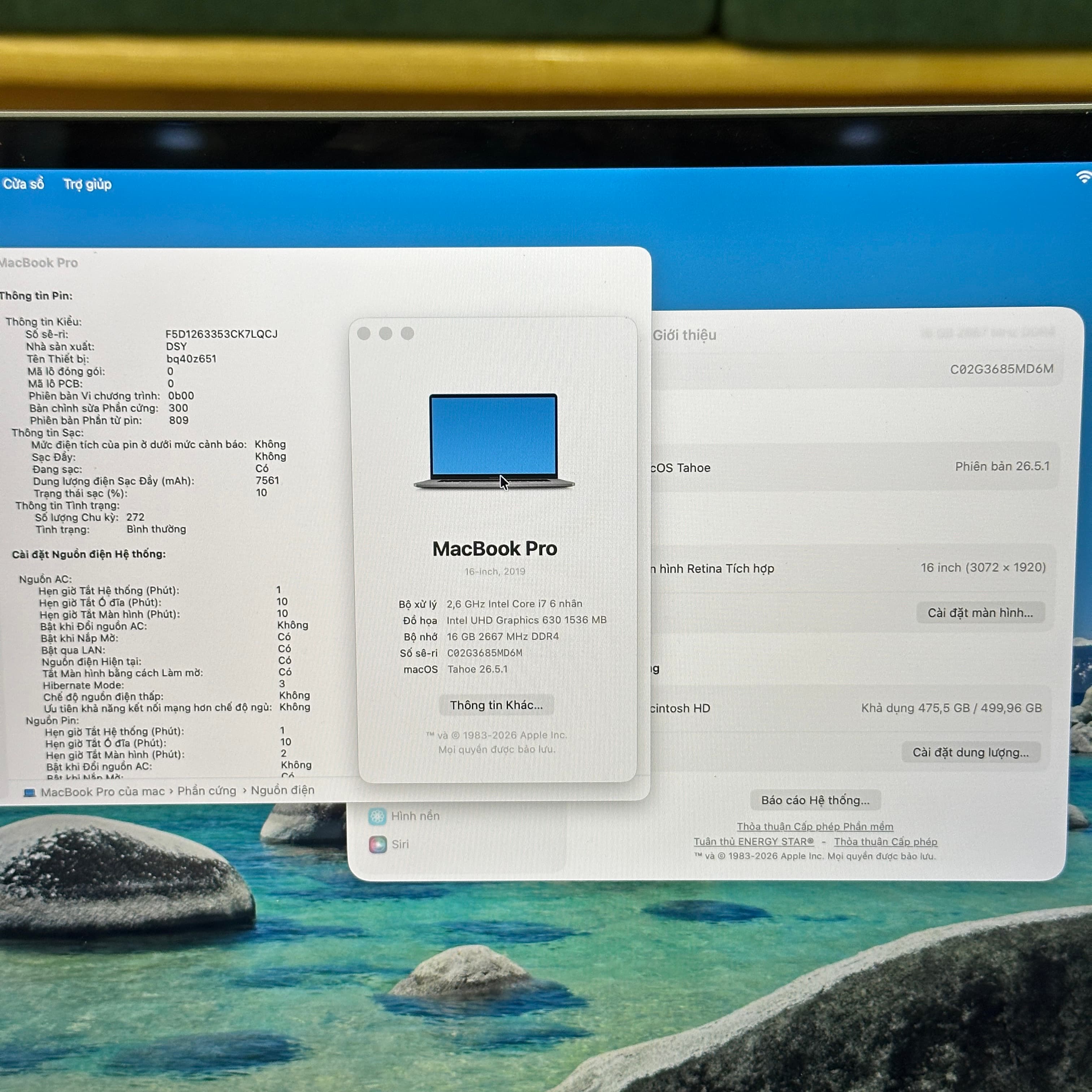This screenshot has width=1092, height=1092.
Task: Click Nguồn AC section label
Action: [45, 579]
